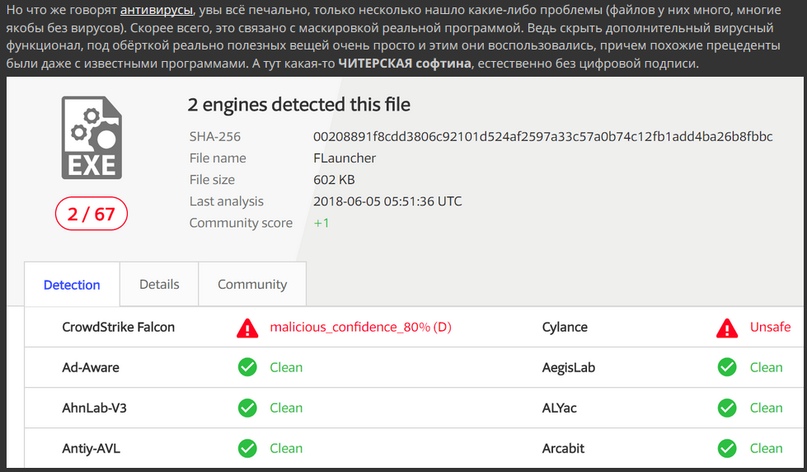The image size is (807, 472).
Task: Click the Community score label
Action: (241, 223)
